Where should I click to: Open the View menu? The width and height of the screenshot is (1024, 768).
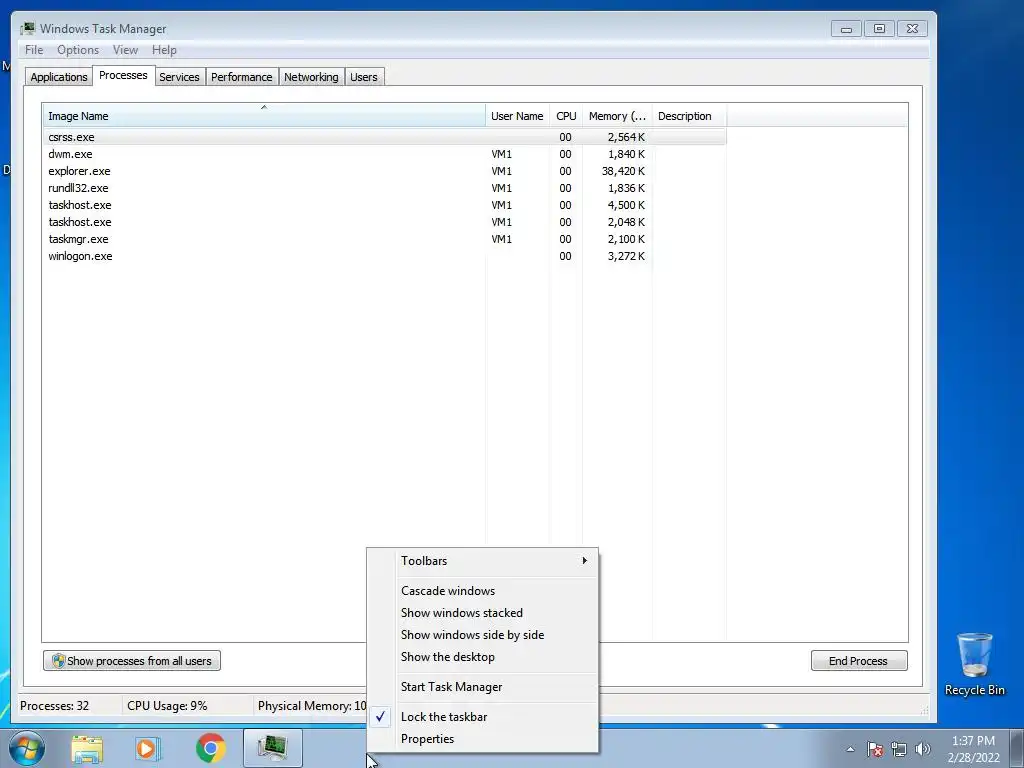[125, 50]
